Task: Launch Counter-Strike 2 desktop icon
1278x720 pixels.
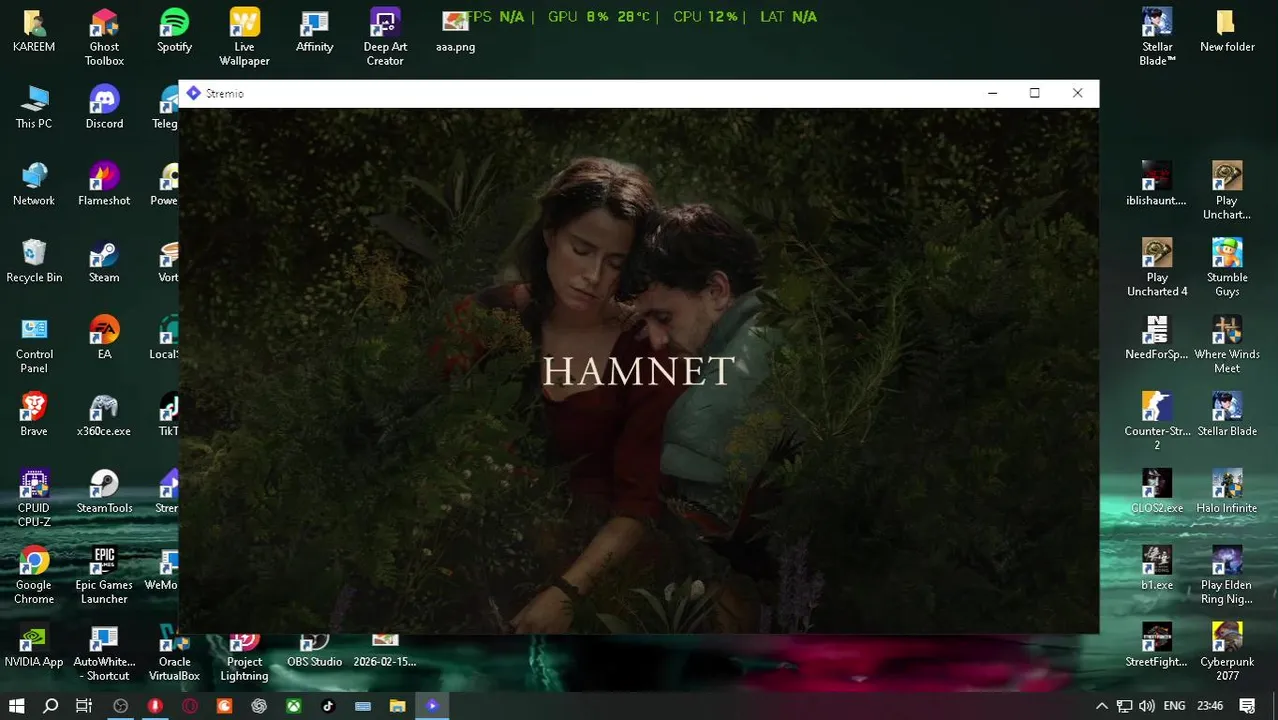Action: click(1157, 423)
